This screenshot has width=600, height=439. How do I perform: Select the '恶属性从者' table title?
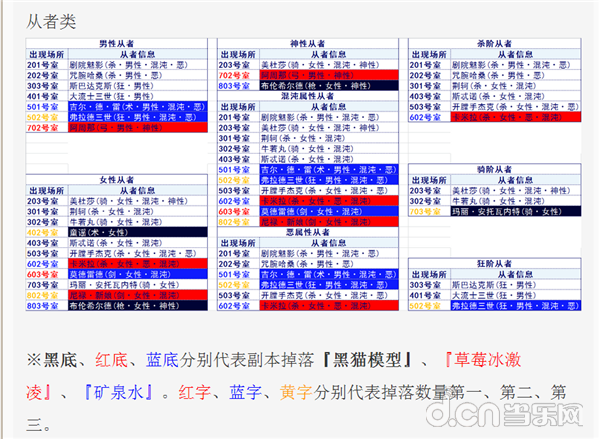(308, 232)
